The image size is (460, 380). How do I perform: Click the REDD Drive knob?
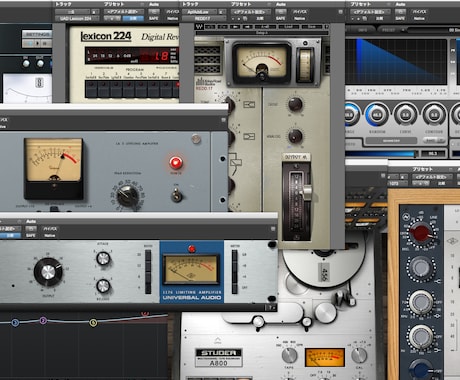pos(295,104)
